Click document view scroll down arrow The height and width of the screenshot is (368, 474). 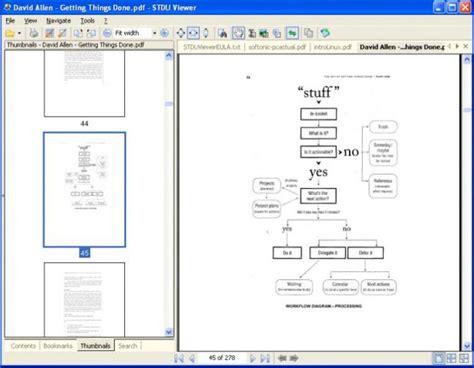coord(467,346)
